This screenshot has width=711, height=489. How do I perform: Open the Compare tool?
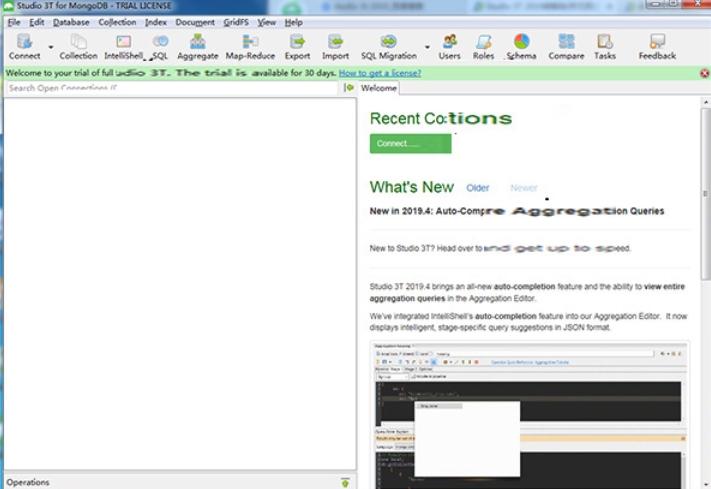point(566,46)
